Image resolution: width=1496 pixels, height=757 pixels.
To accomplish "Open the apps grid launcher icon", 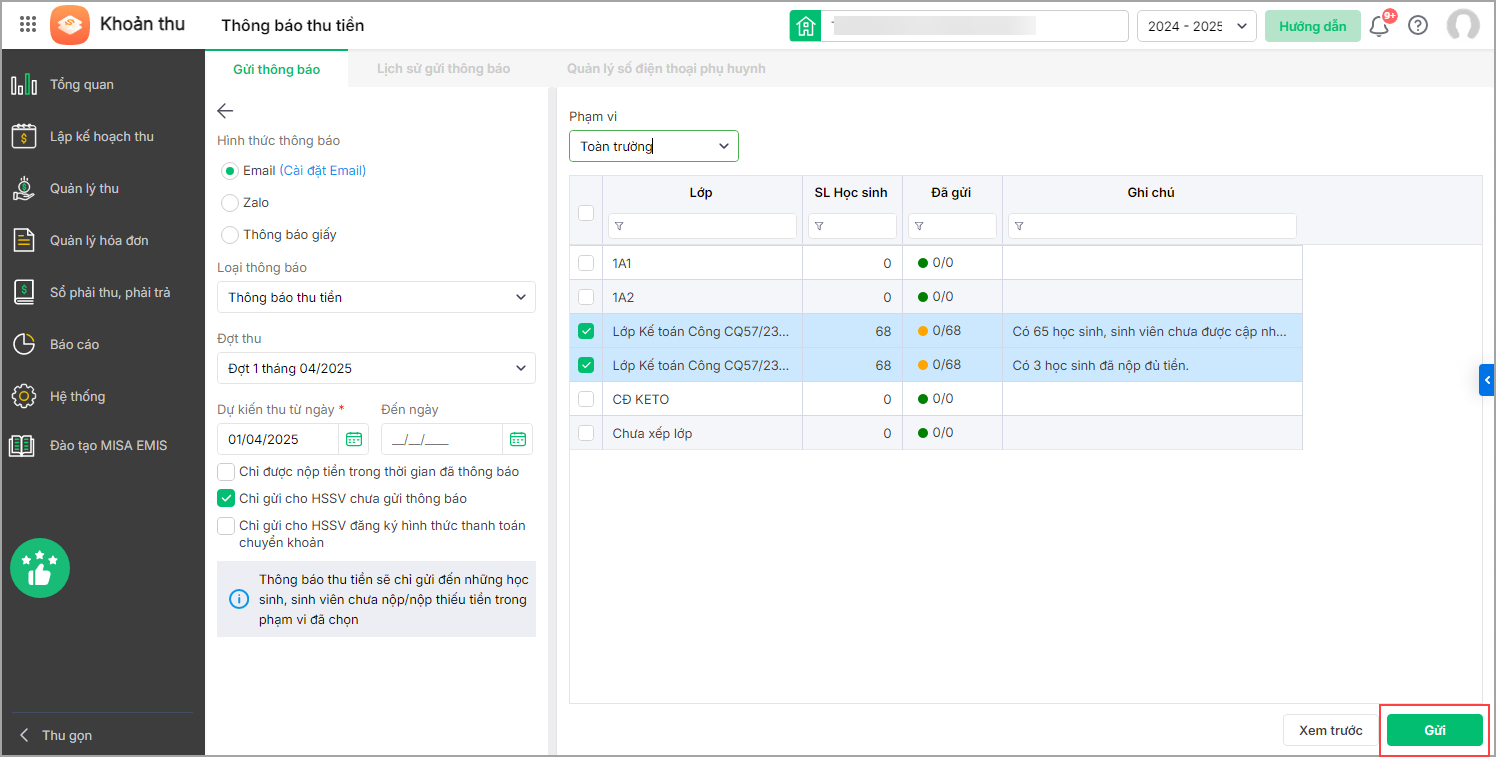I will [28, 25].
